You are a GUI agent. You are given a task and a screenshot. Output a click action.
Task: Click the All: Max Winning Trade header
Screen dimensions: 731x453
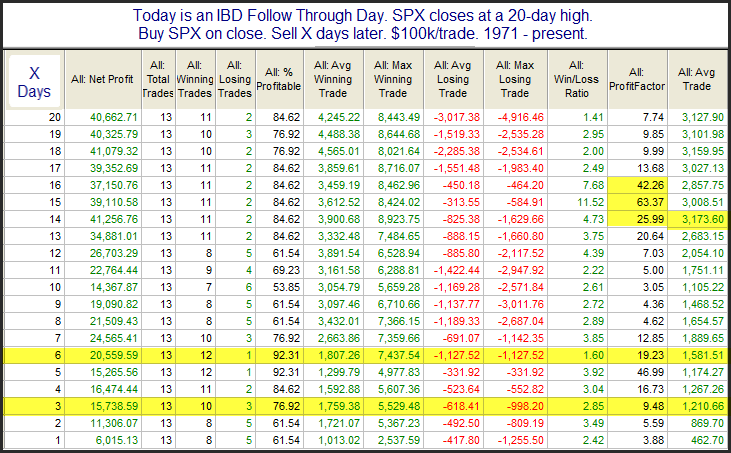coord(393,80)
